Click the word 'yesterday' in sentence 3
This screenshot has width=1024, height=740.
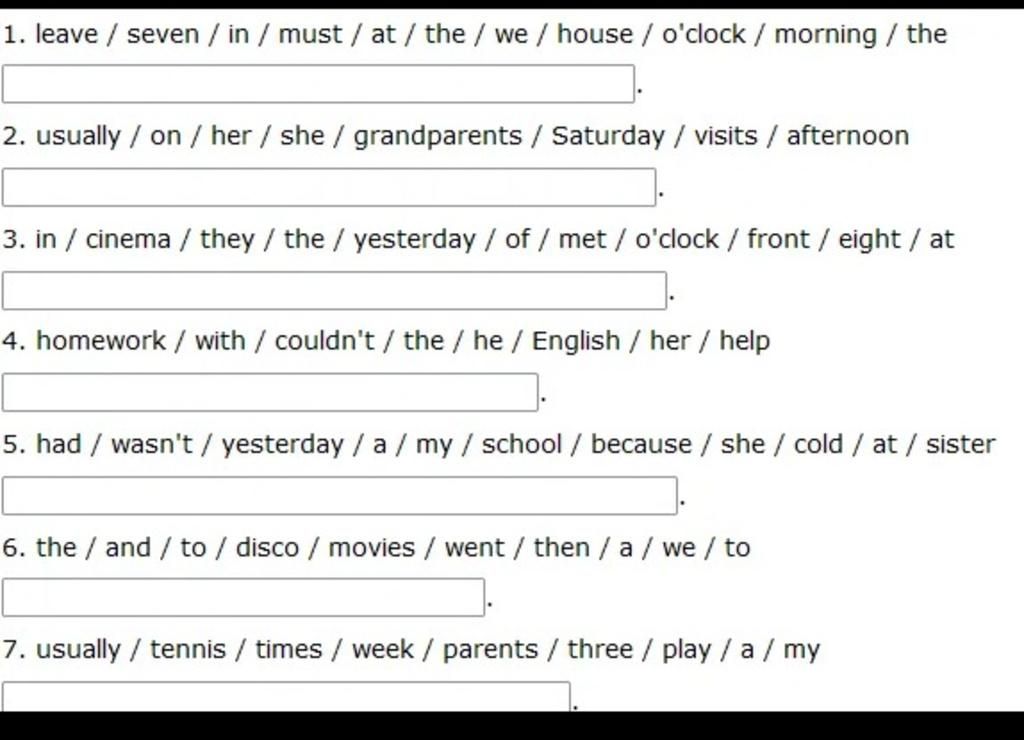tap(415, 240)
